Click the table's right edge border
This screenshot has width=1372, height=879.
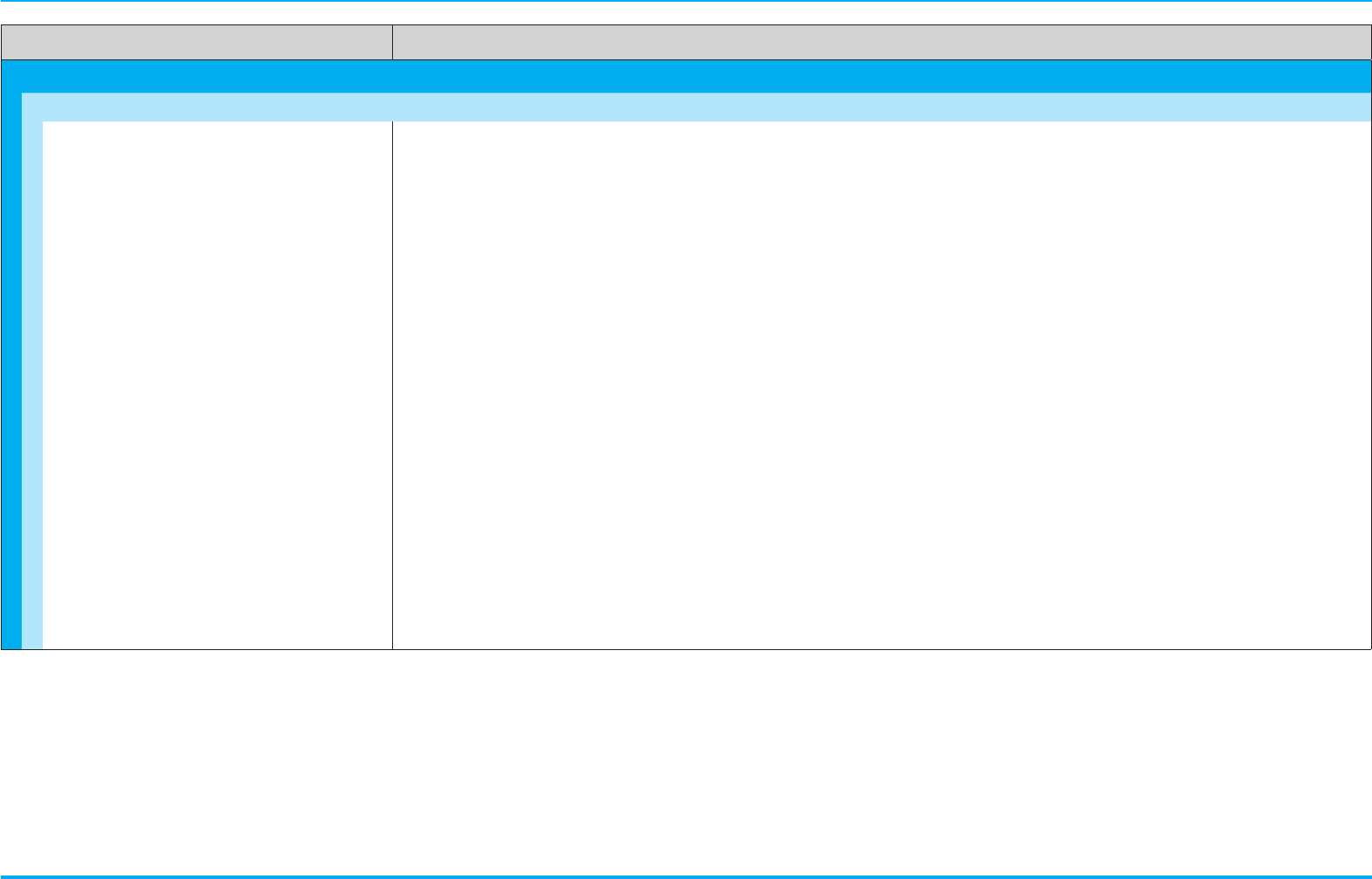(x=1371, y=336)
